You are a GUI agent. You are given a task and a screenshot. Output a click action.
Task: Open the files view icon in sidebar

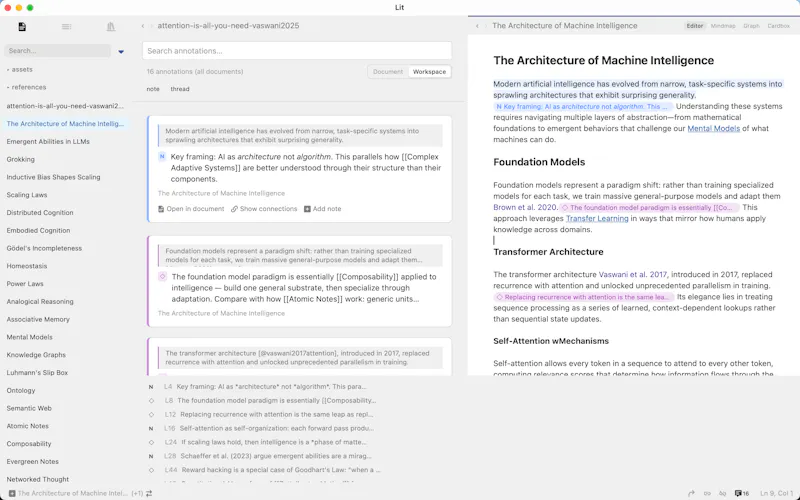22,27
